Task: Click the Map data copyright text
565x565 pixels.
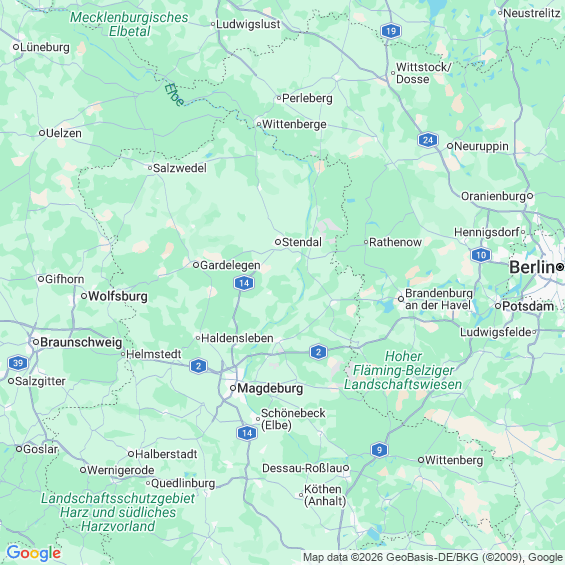Action: [433, 557]
